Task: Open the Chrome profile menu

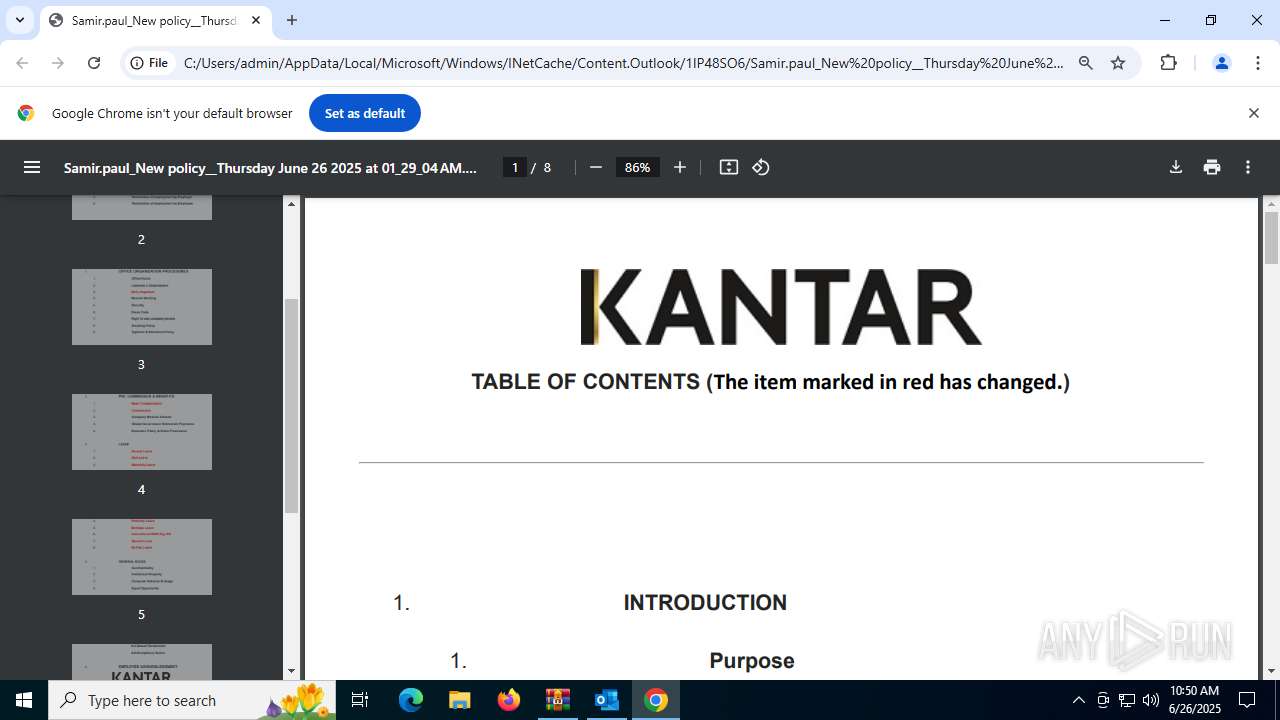Action: (x=1221, y=63)
